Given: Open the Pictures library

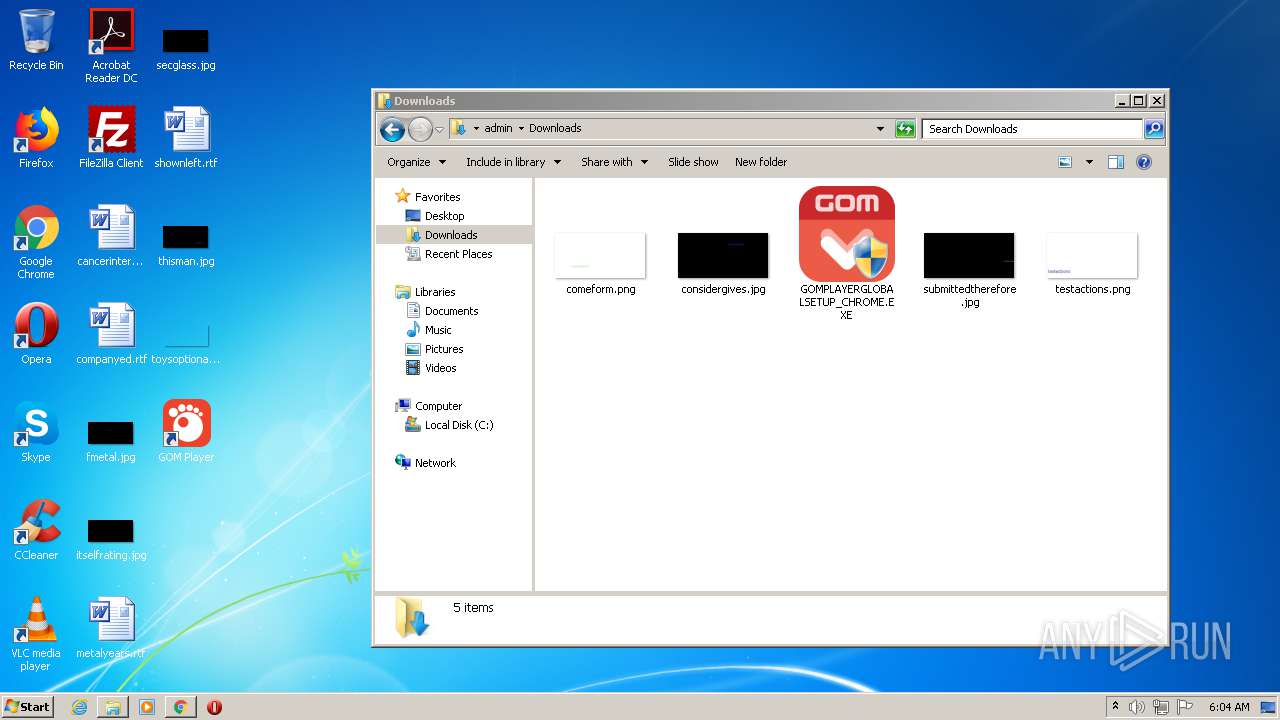Looking at the screenshot, I should (x=444, y=349).
